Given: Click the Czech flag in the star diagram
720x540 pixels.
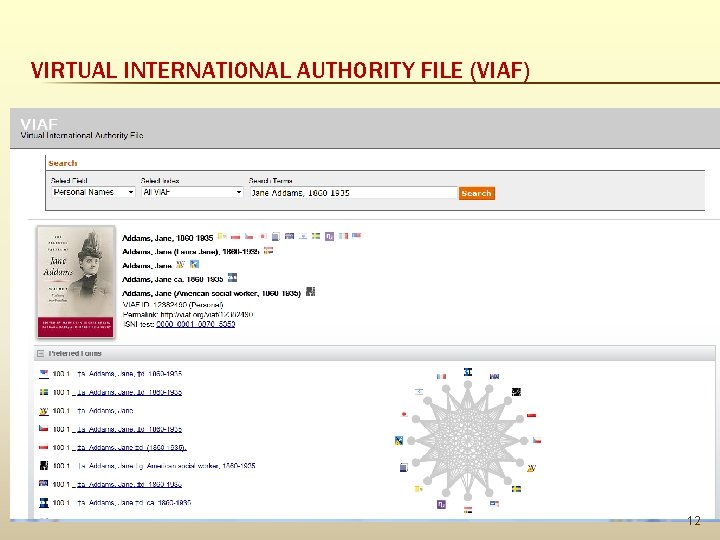Looking at the screenshot, I should pos(536,440).
